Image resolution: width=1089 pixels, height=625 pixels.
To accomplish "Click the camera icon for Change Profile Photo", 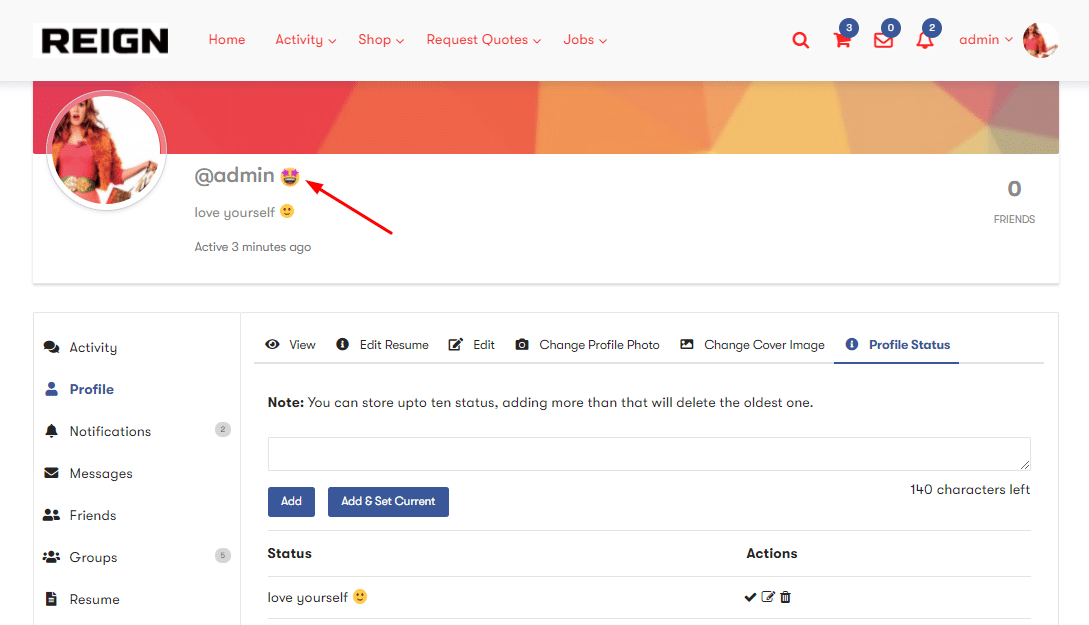I will click(x=522, y=344).
